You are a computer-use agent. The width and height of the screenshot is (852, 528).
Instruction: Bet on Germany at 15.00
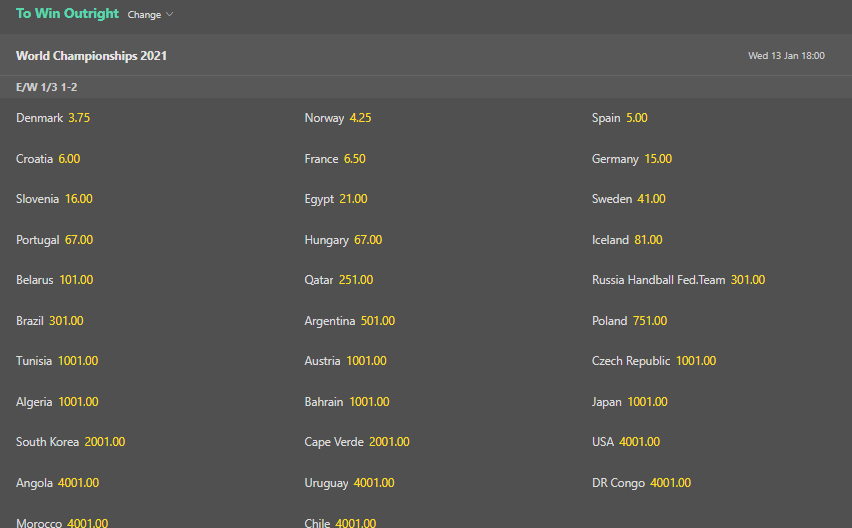click(x=632, y=159)
